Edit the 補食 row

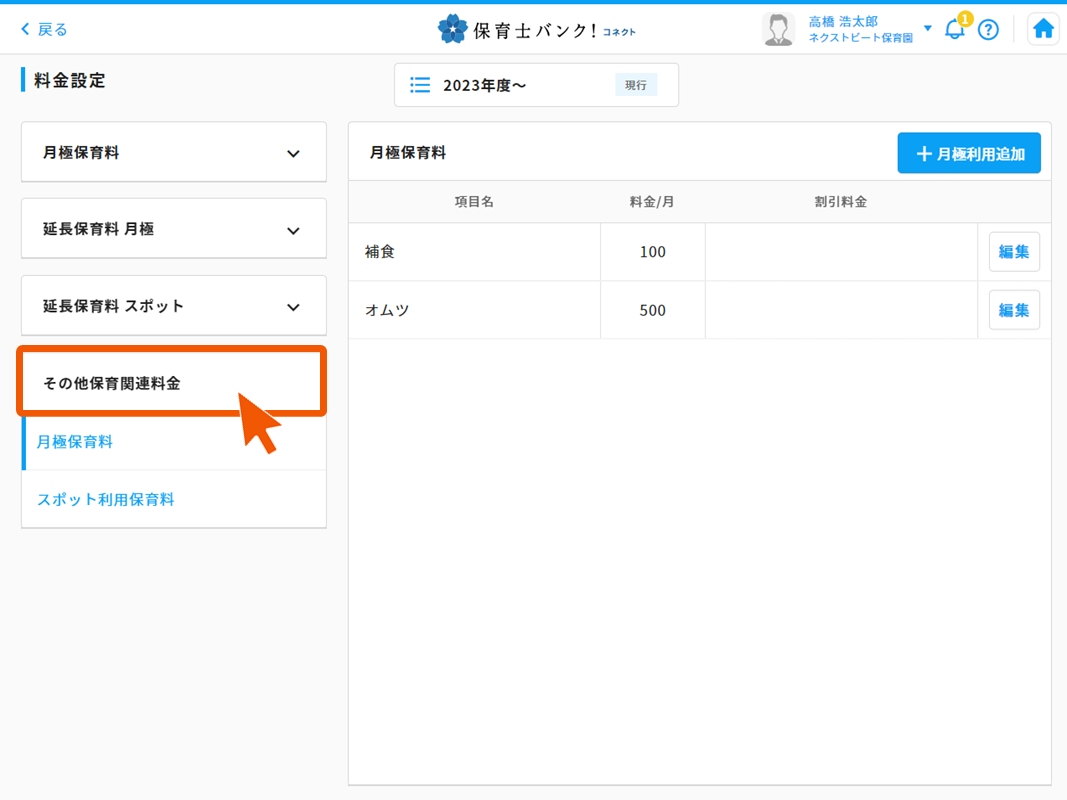(1014, 252)
